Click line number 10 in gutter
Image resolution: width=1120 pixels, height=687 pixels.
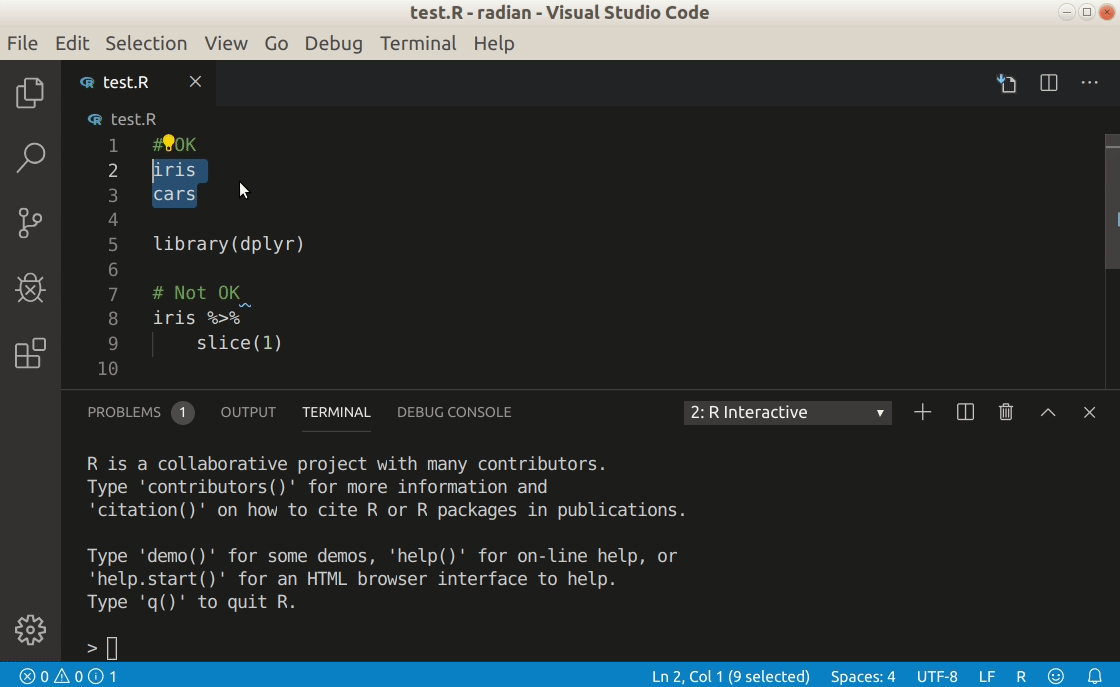click(108, 368)
